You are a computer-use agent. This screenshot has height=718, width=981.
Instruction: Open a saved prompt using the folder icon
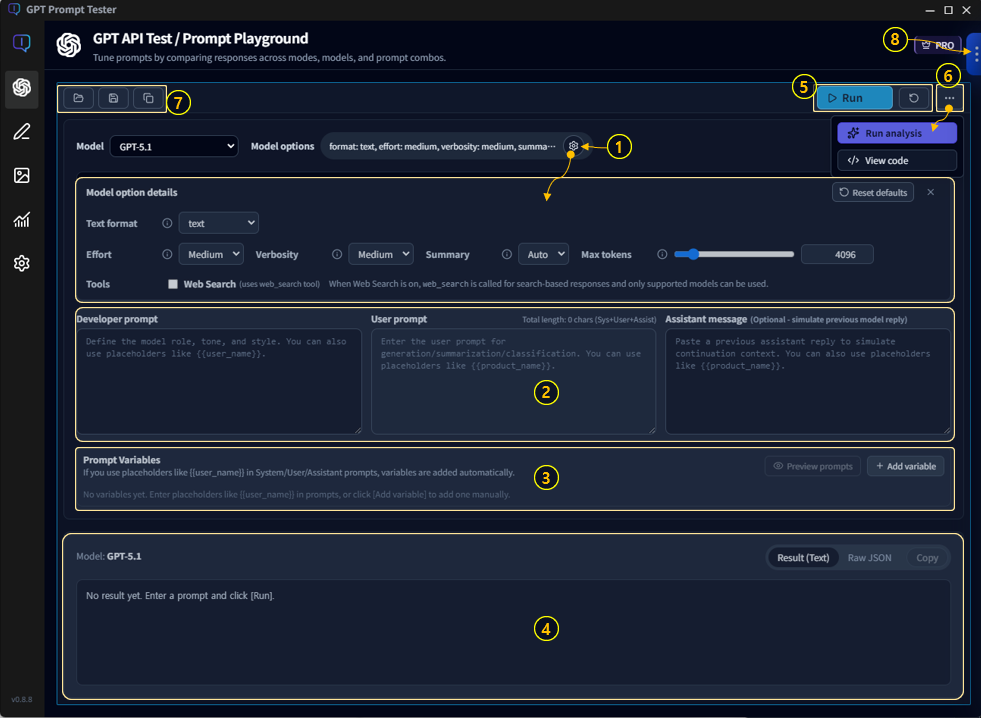[x=78, y=98]
